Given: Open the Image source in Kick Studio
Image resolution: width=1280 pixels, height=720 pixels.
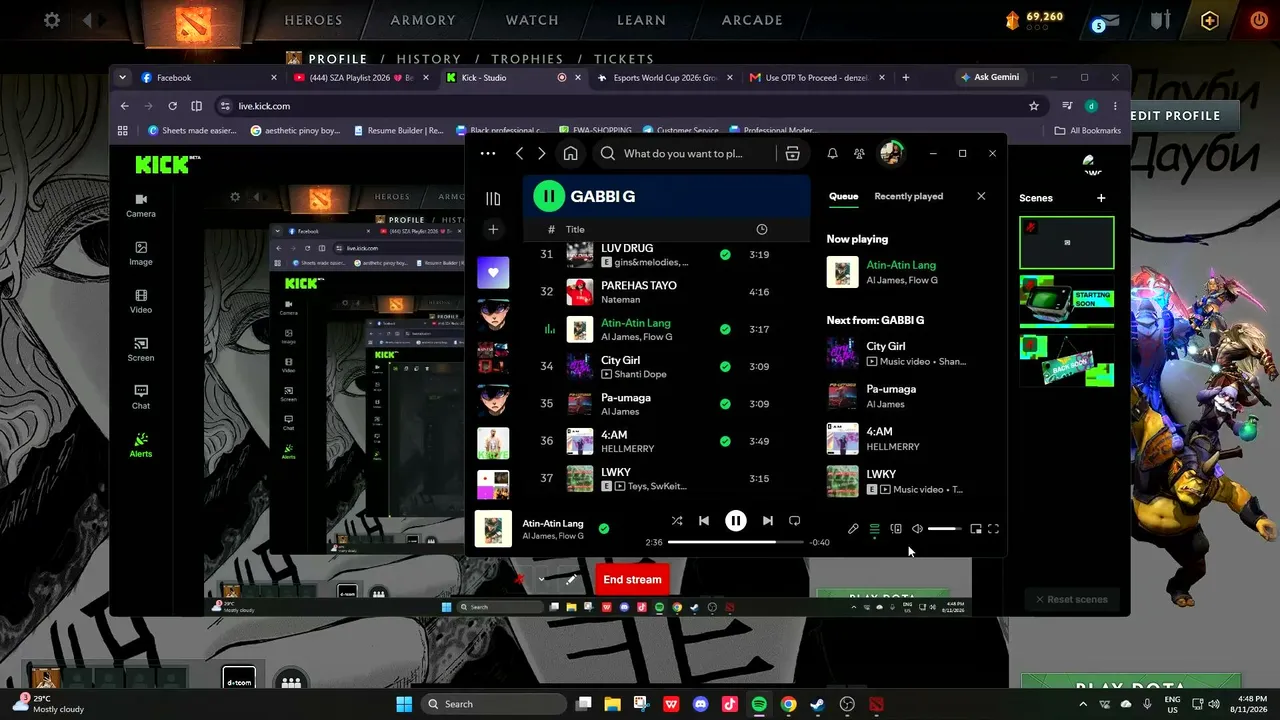Looking at the screenshot, I should [141, 254].
